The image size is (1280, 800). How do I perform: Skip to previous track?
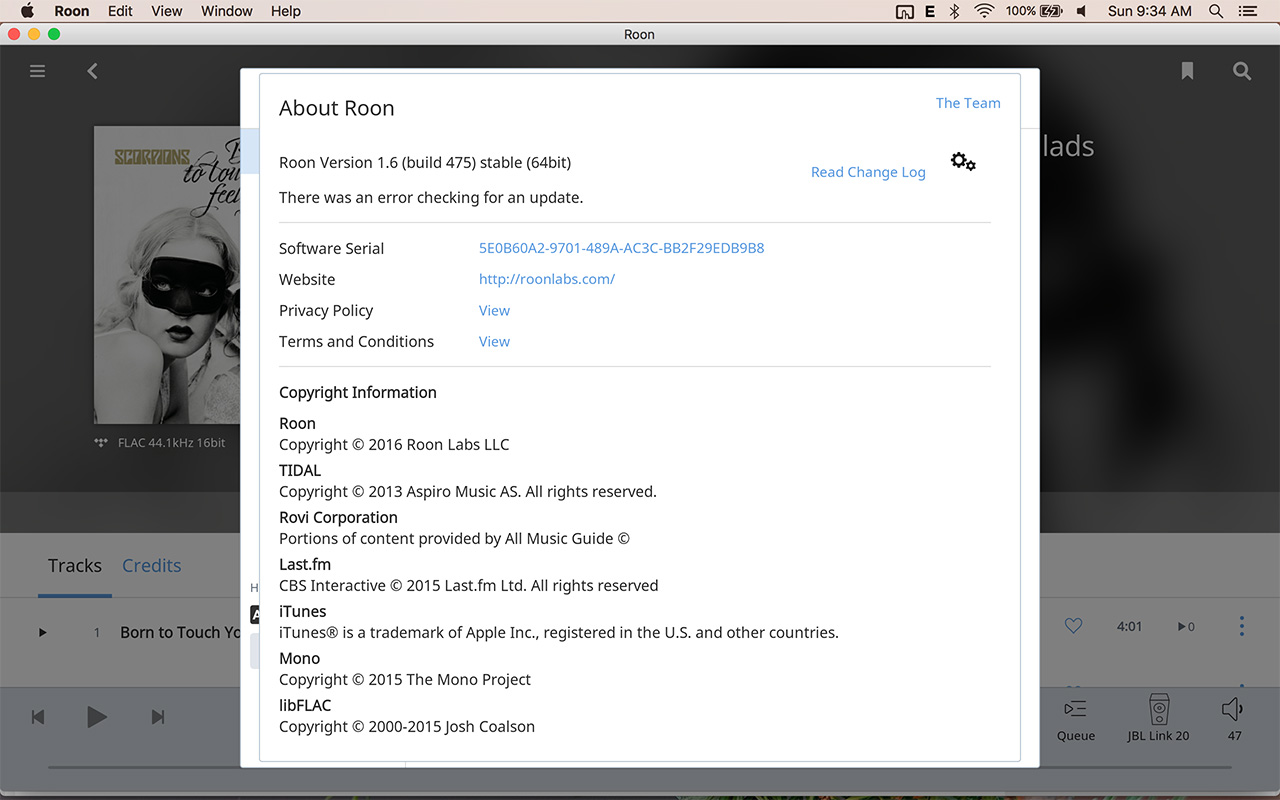38,717
